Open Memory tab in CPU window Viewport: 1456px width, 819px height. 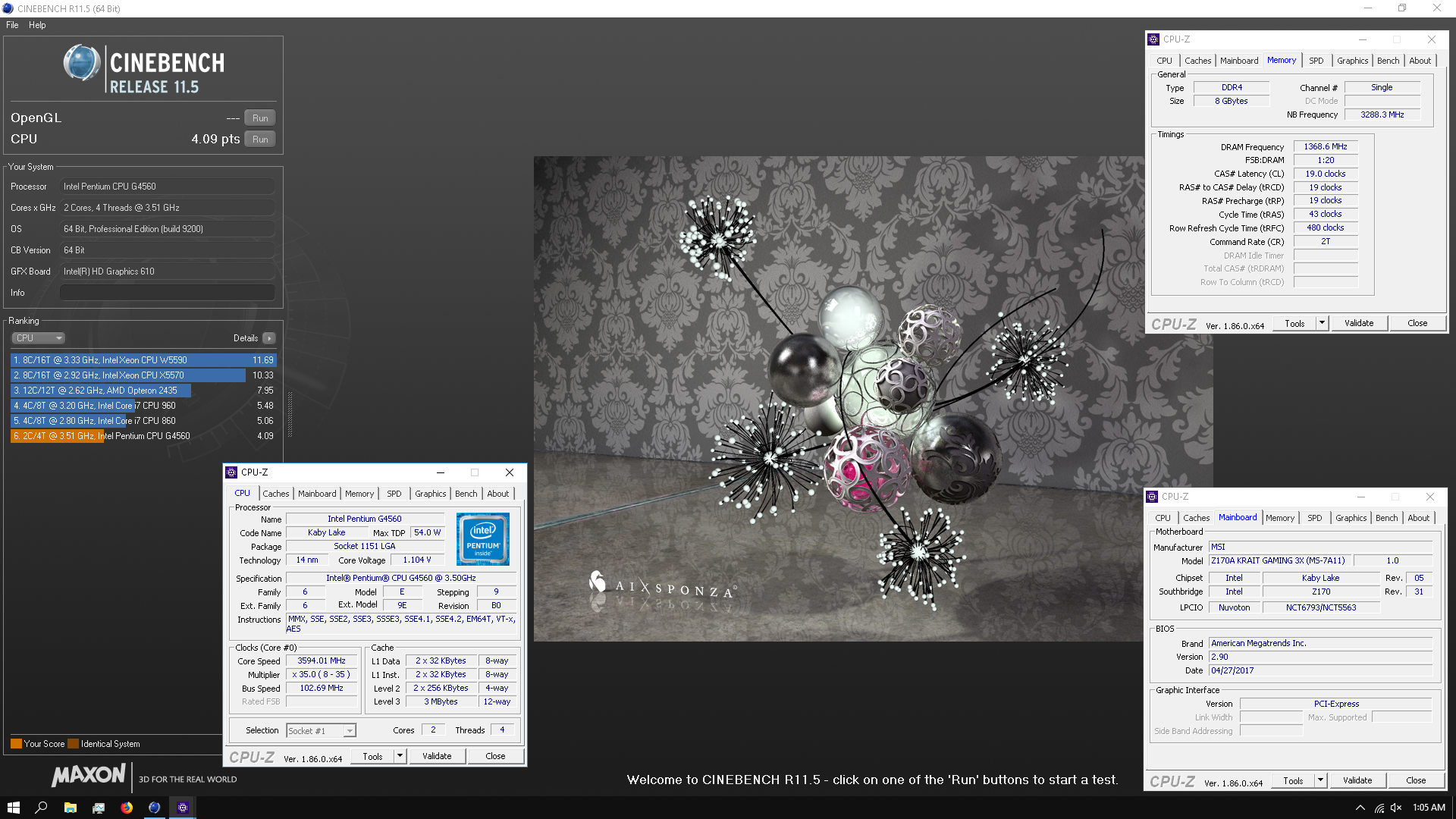tap(359, 494)
